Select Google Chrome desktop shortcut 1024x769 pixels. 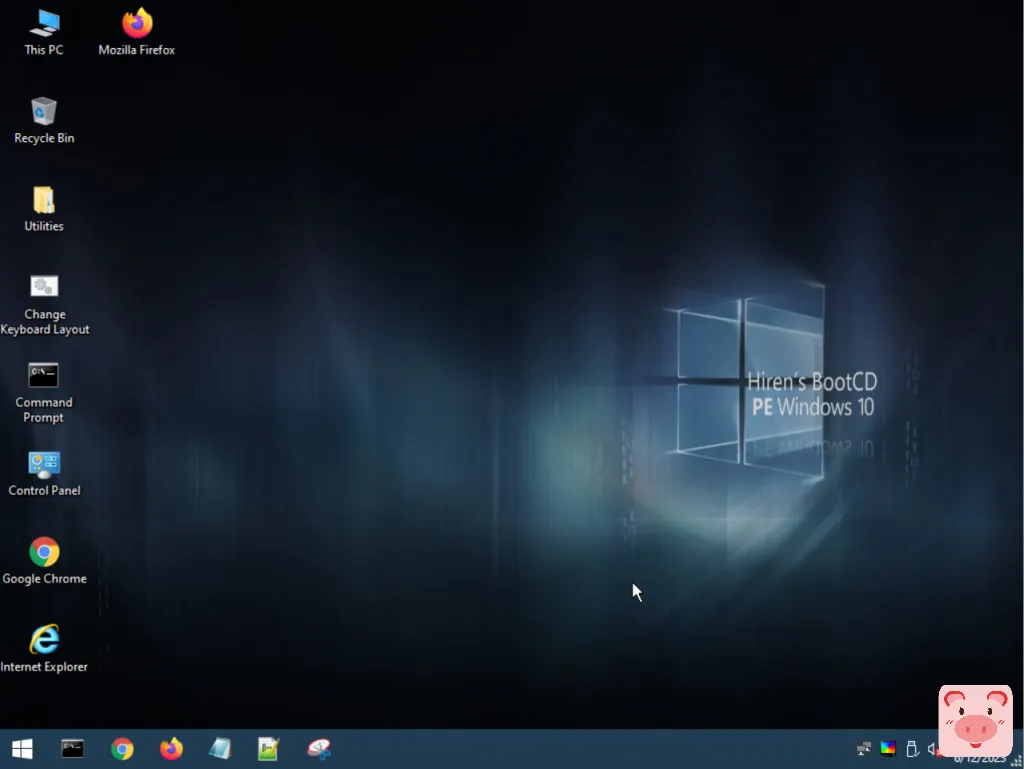tap(44, 561)
